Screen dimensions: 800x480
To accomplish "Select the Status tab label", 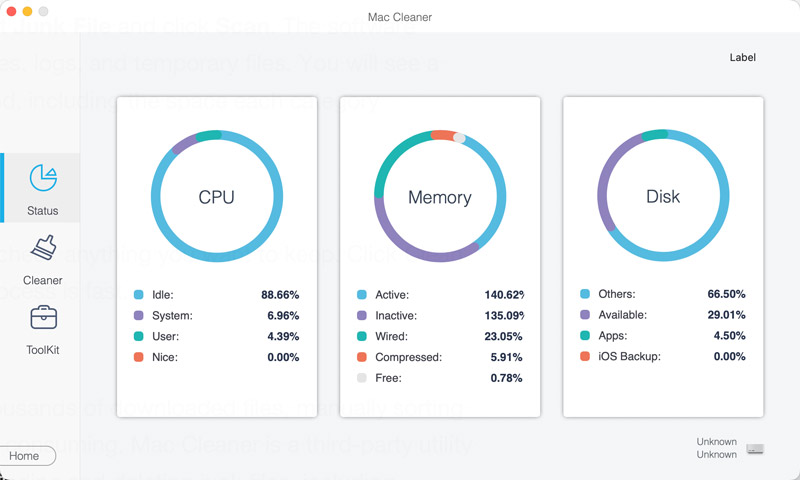I will tap(43, 211).
